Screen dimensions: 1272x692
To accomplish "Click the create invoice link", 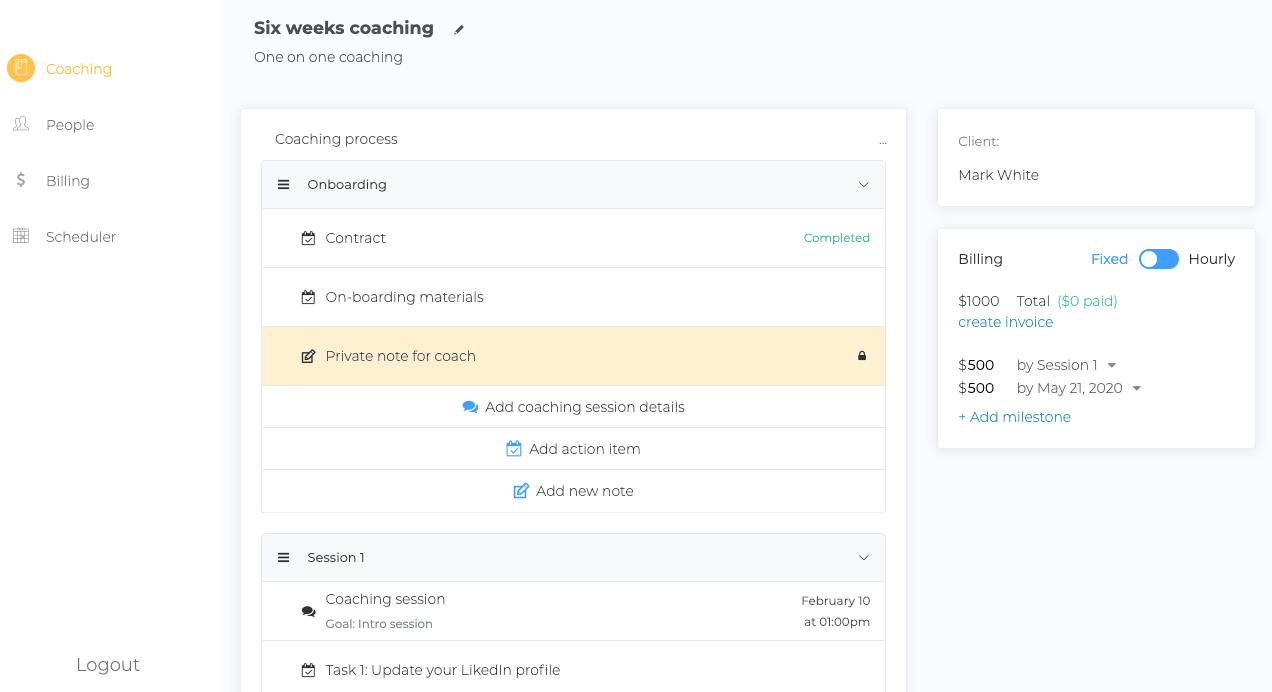I will [x=1005, y=322].
